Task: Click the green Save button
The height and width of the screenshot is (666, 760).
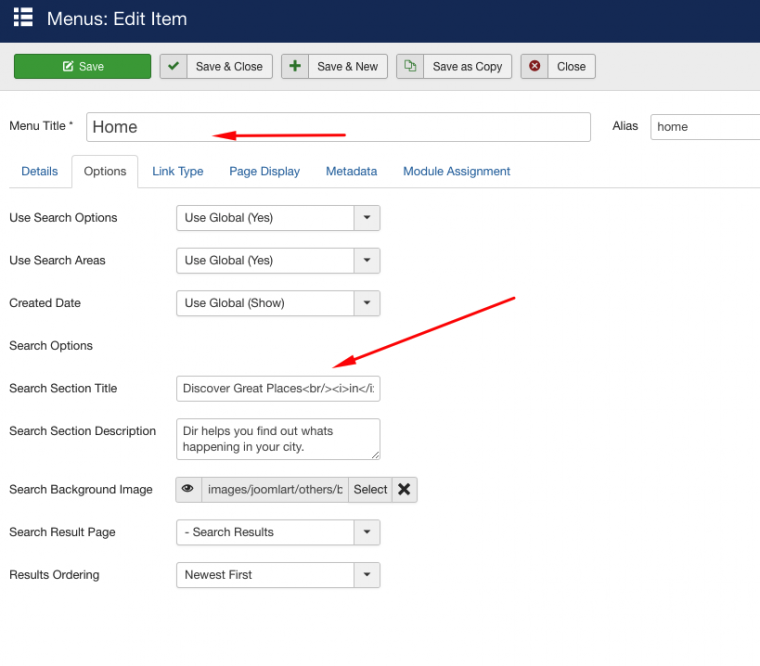Action: 83,67
